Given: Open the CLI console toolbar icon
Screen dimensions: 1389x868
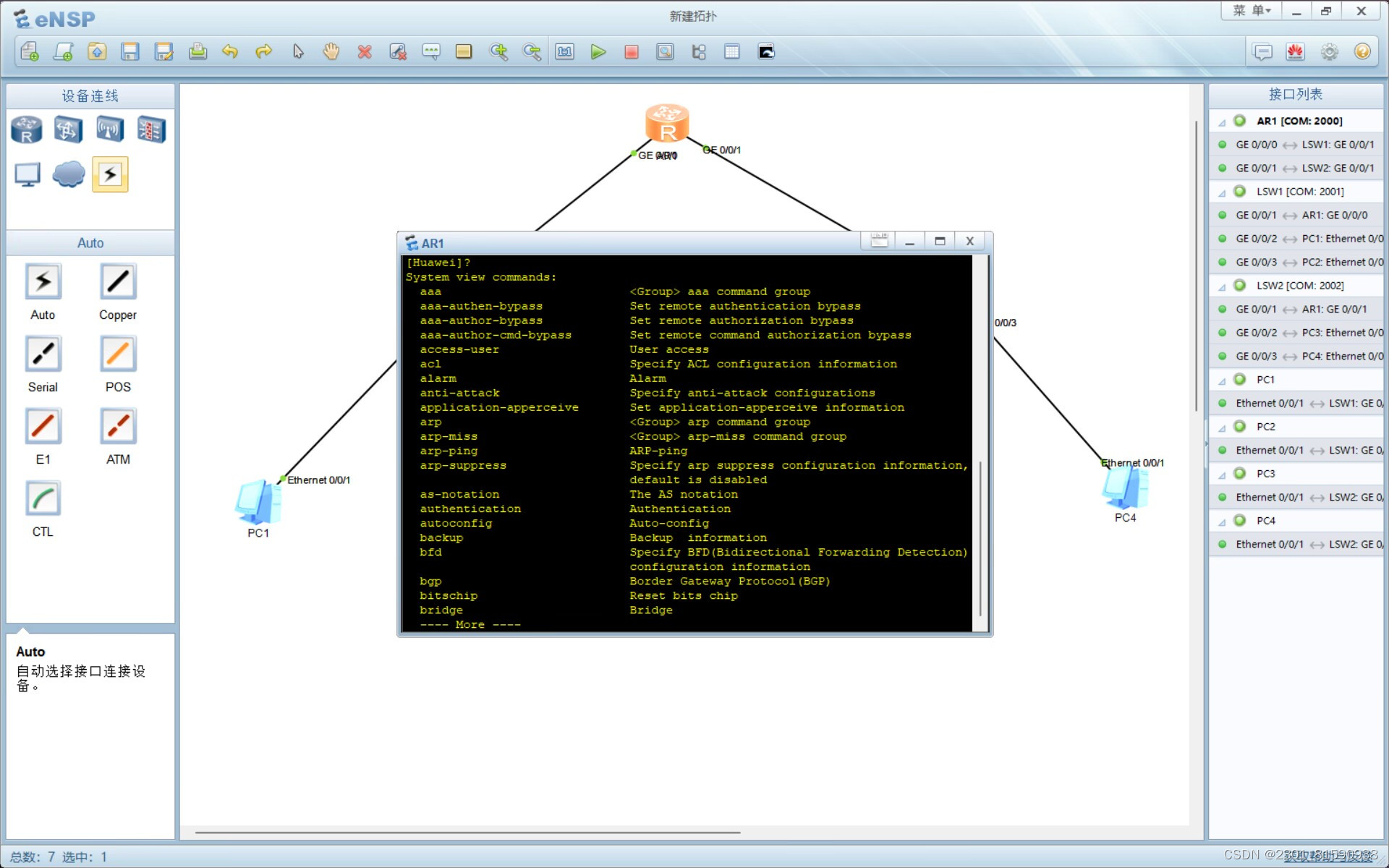Looking at the screenshot, I should click(766, 51).
